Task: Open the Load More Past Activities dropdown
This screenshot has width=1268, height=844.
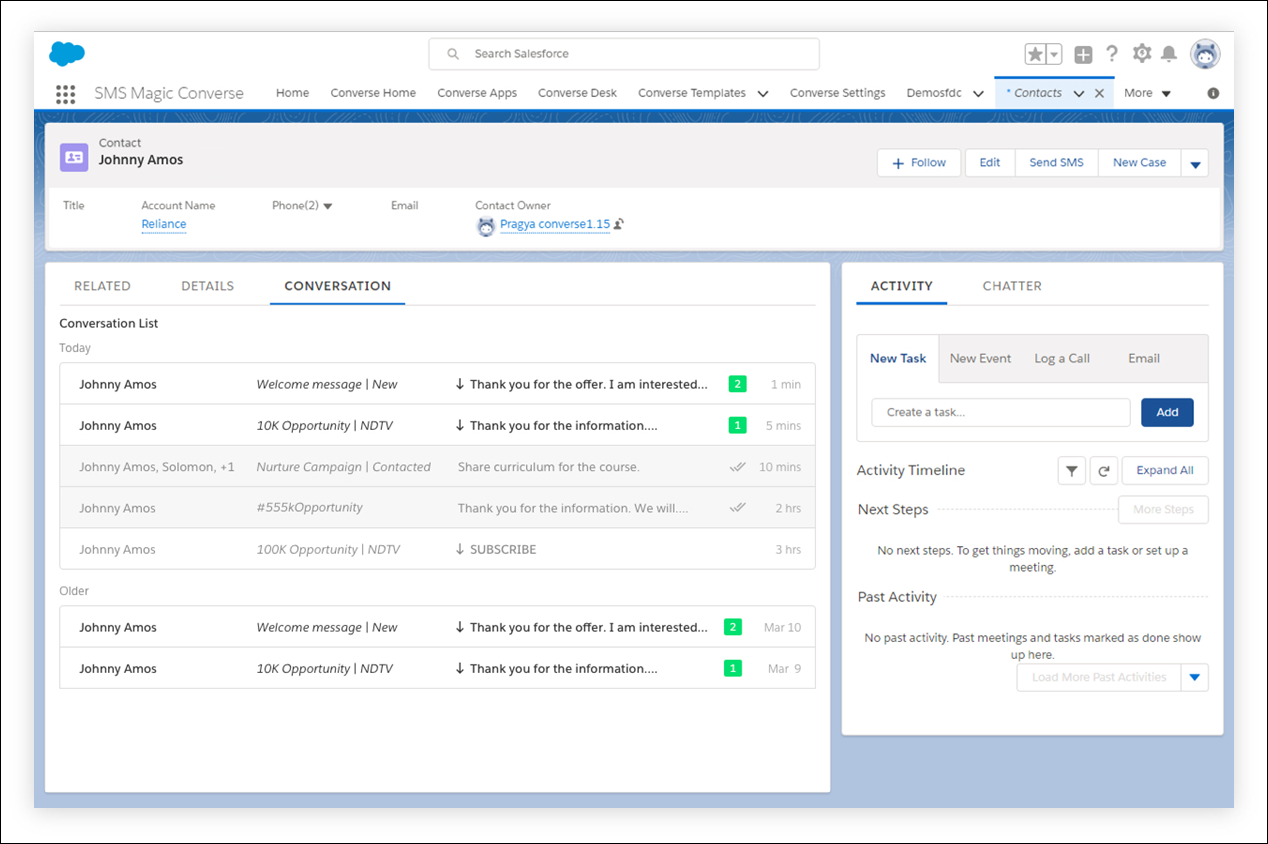Action: coord(1195,678)
